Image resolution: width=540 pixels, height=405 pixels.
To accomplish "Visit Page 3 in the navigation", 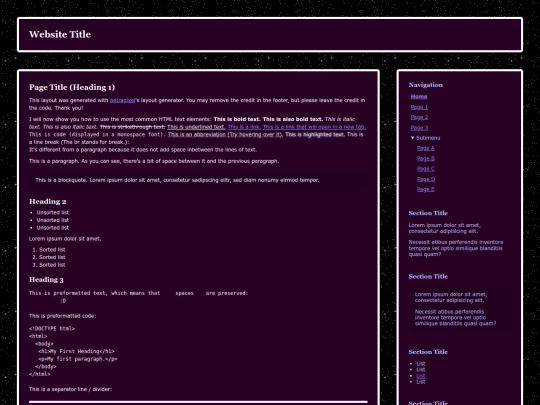I will [419, 128].
